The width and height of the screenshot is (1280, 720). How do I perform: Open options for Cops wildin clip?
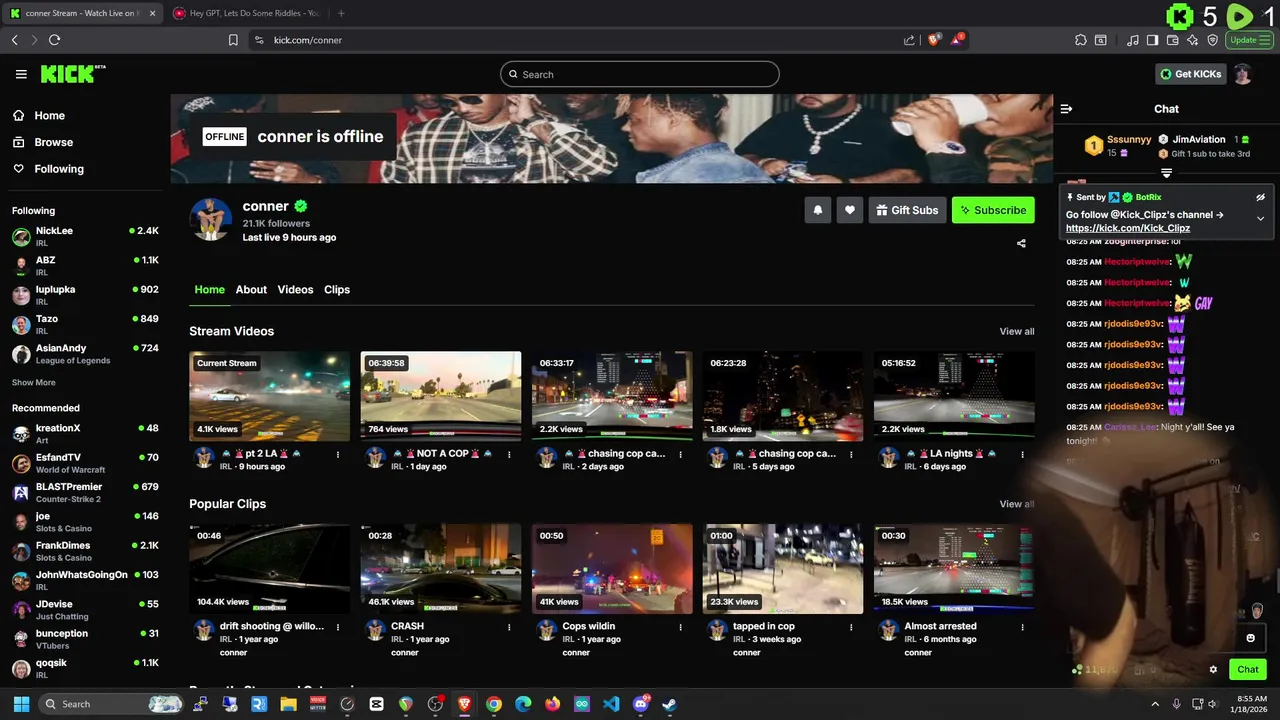(680, 627)
